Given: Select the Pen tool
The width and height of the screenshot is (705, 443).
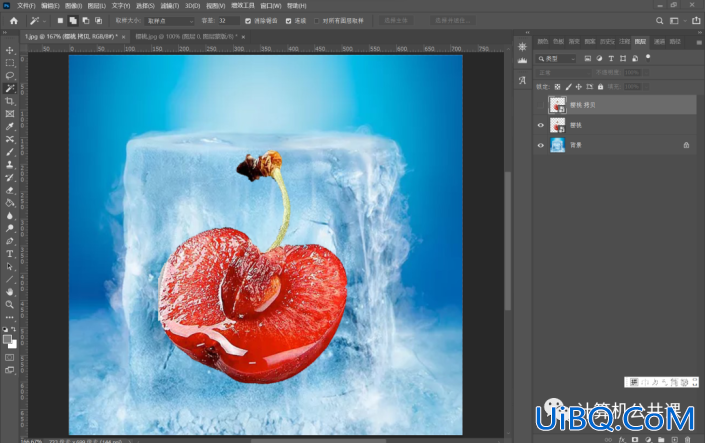Looking at the screenshot, I should [x=9, y=241].
